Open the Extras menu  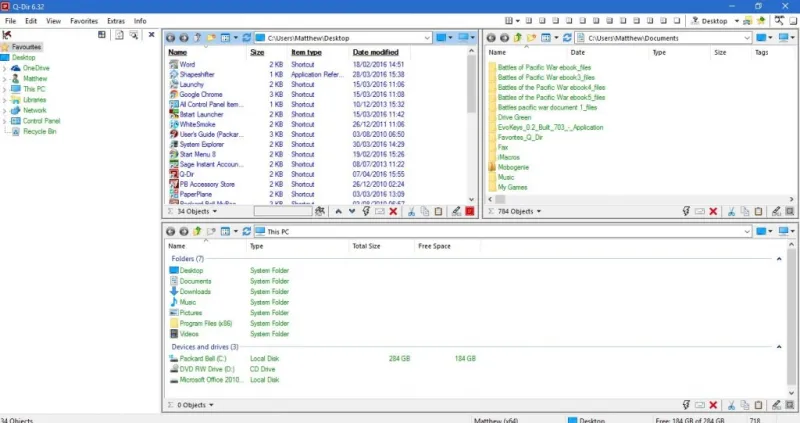pos(115,20)
